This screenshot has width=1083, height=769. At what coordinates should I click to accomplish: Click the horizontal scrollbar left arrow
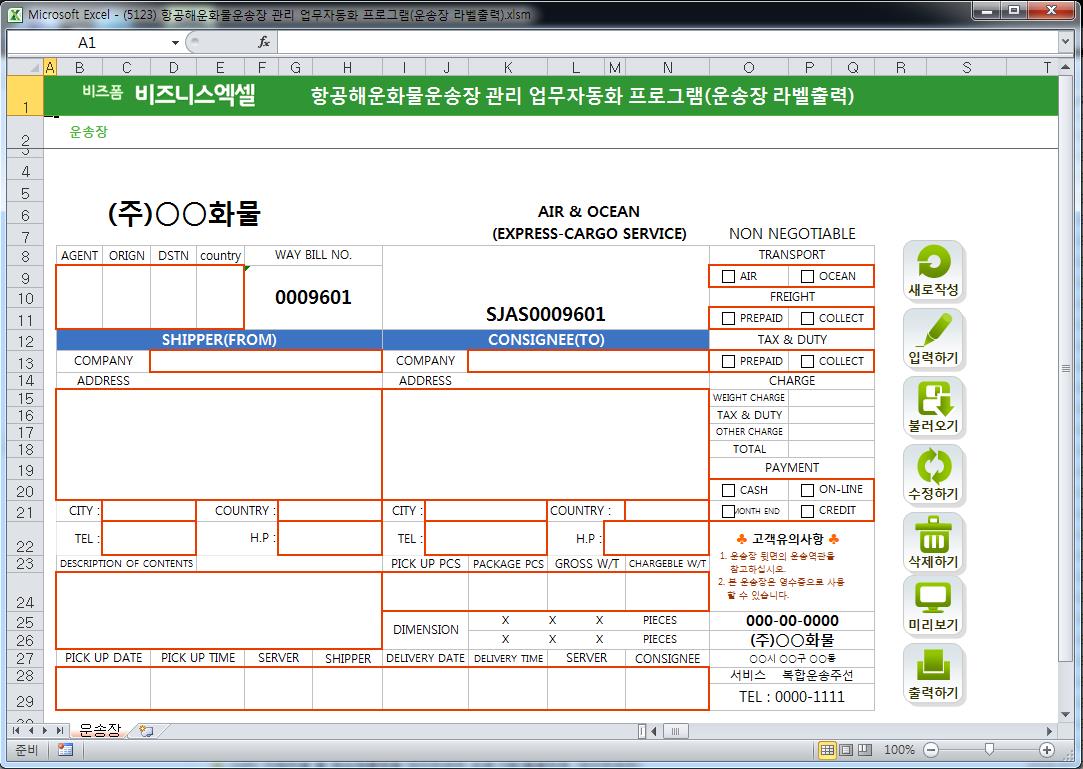coord(654,731)
